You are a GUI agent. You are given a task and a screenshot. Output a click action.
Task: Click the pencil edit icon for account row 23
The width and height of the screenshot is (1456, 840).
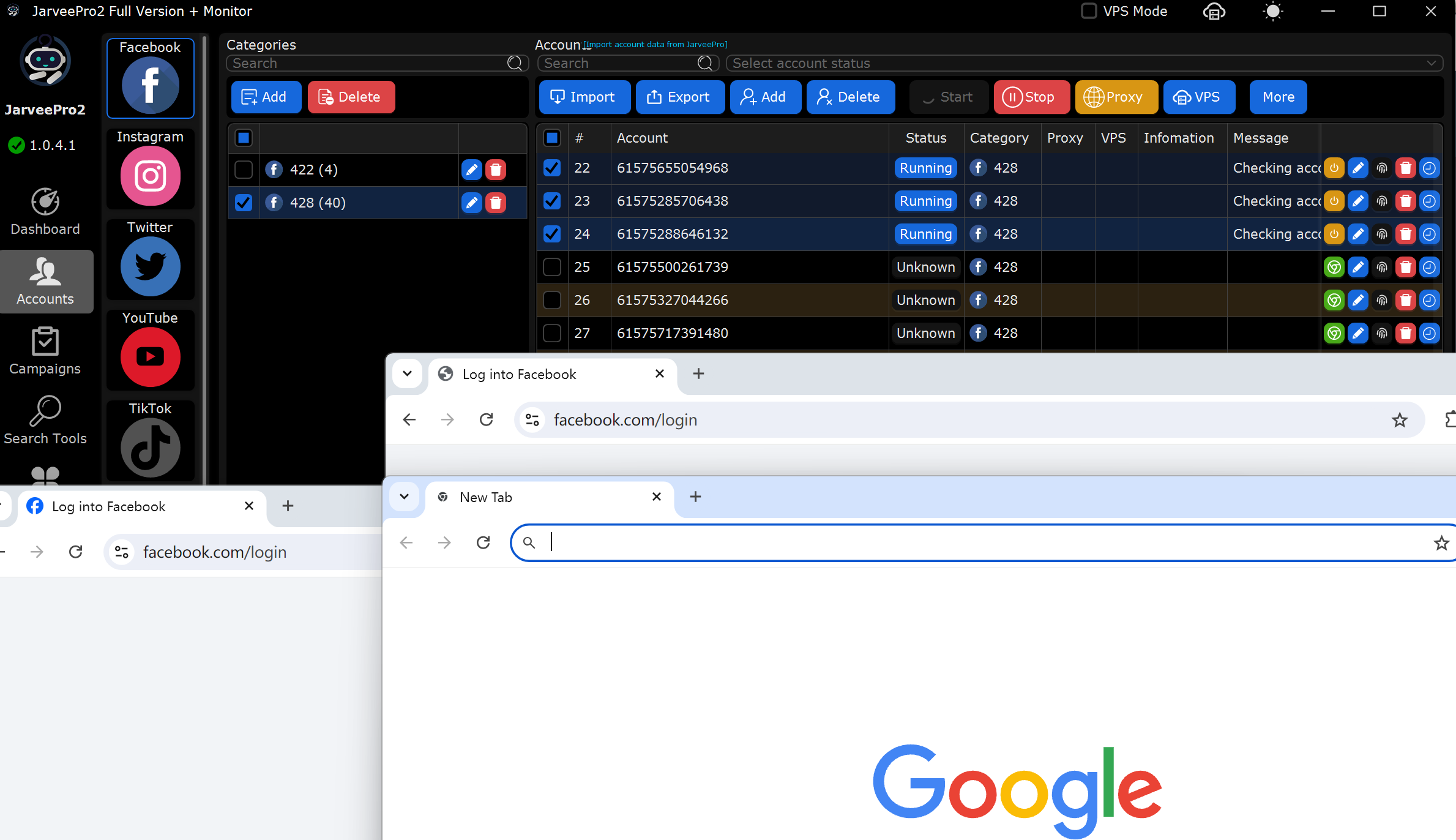click(x=1358, y=201)
